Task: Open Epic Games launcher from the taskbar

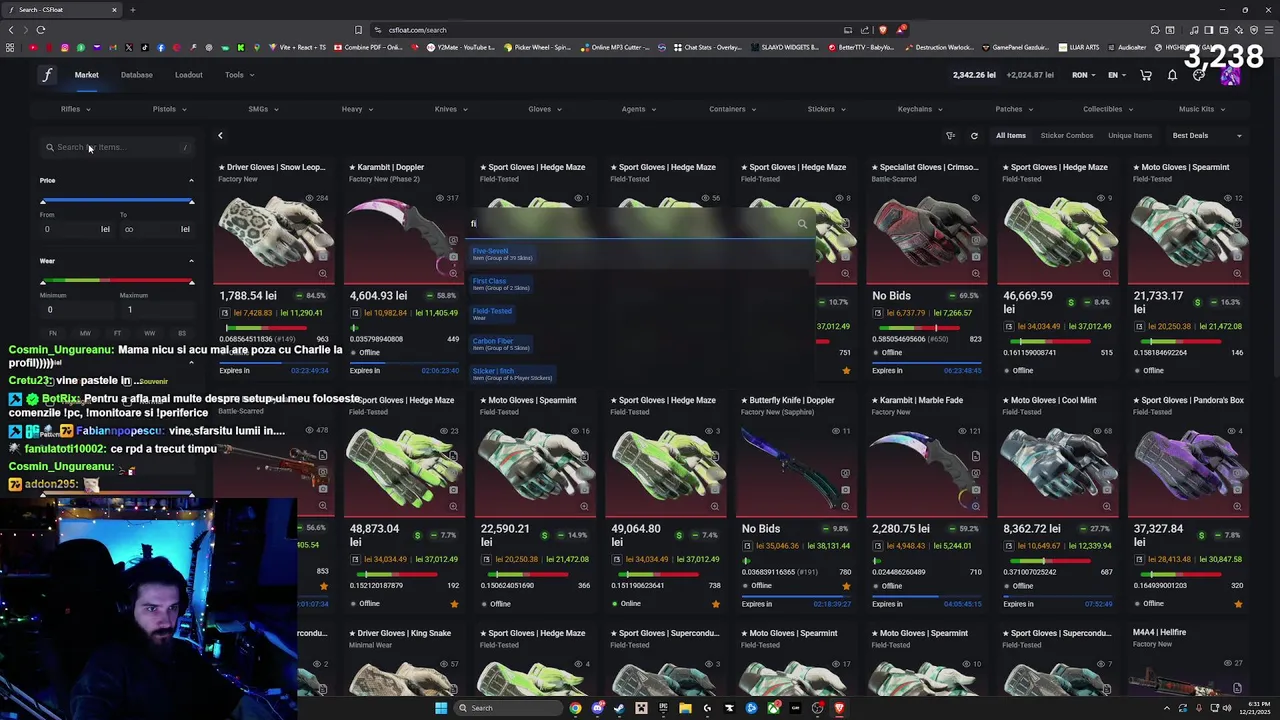Action: (663, 708)
